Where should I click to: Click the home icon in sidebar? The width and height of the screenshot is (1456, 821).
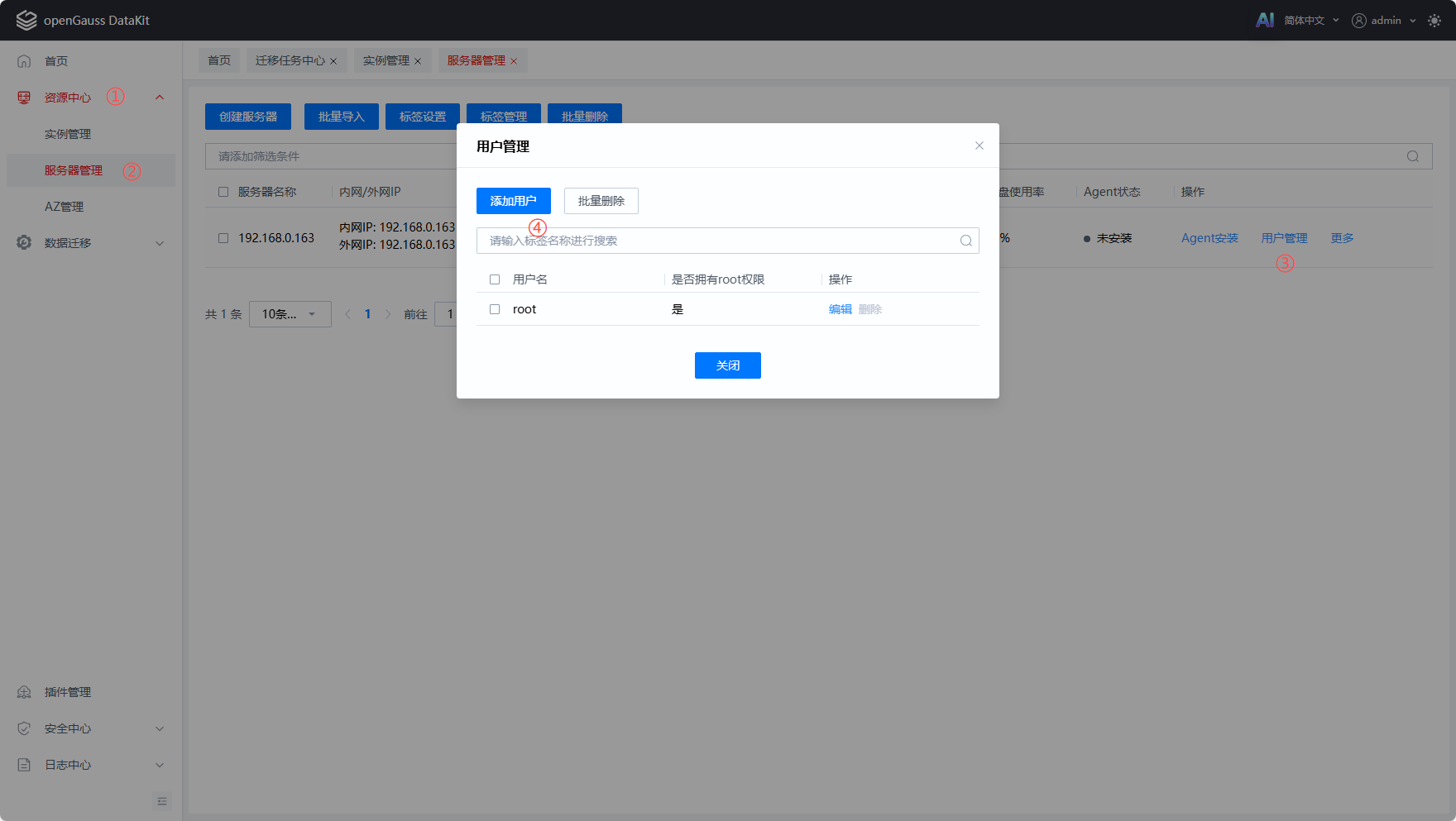pyautogui.click(x=24, y=61)
